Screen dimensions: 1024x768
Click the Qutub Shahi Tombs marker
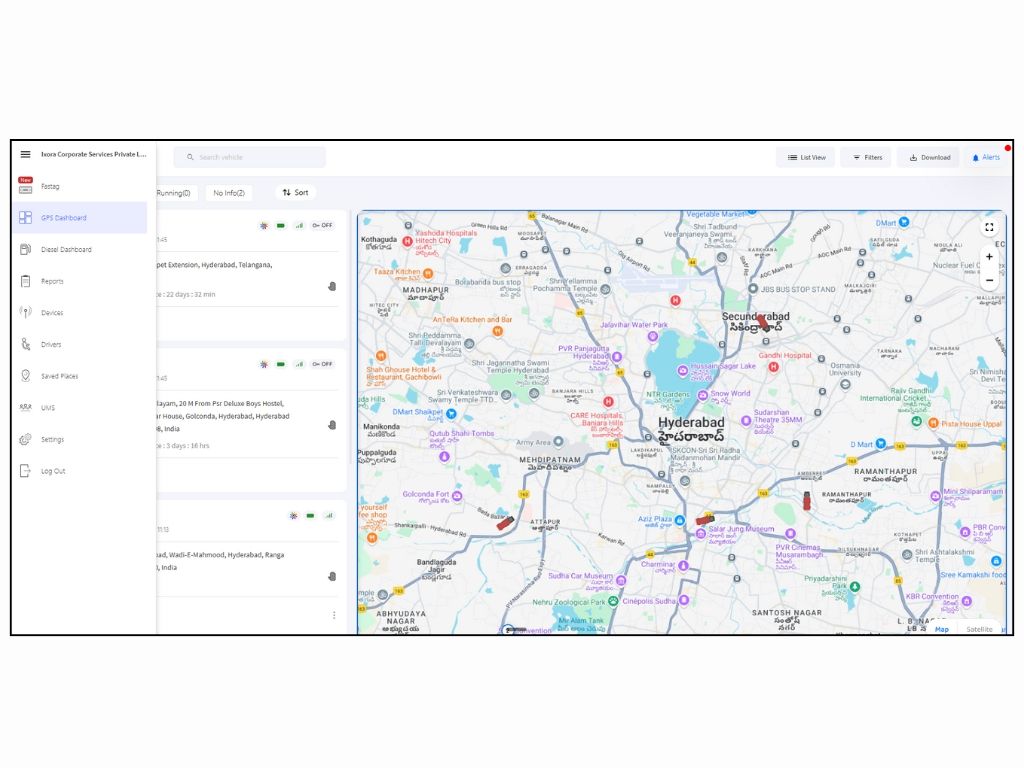444,456
